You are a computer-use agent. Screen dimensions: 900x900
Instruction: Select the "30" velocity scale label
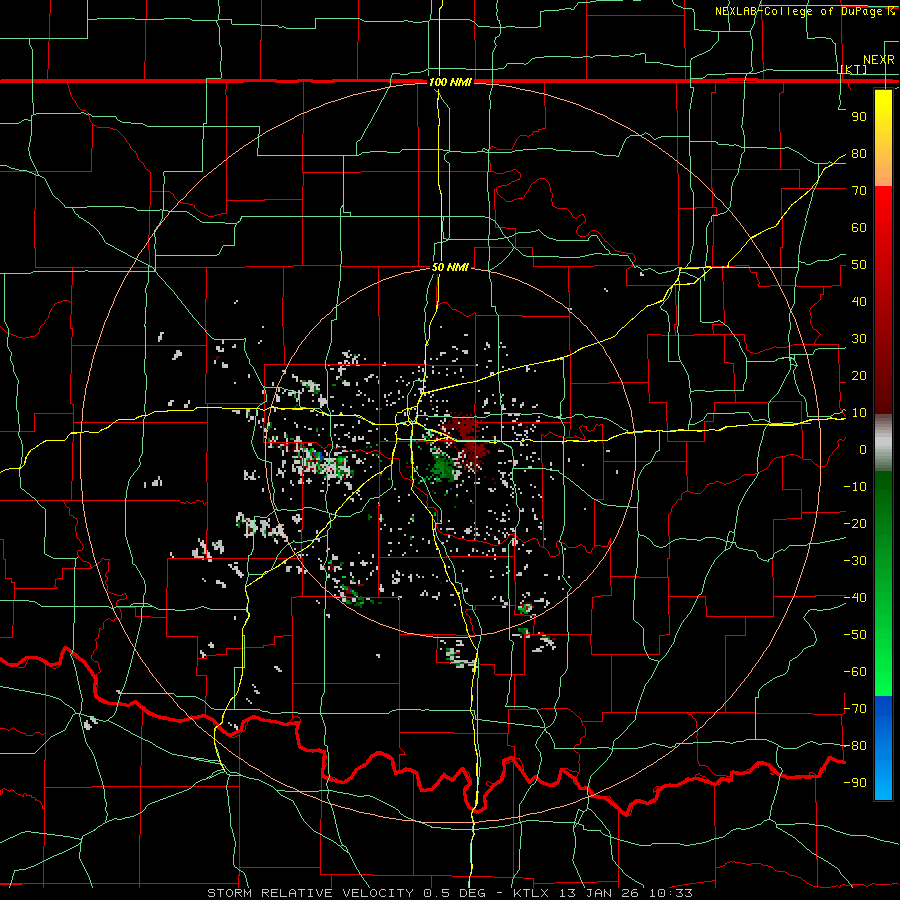coord(859,339)
